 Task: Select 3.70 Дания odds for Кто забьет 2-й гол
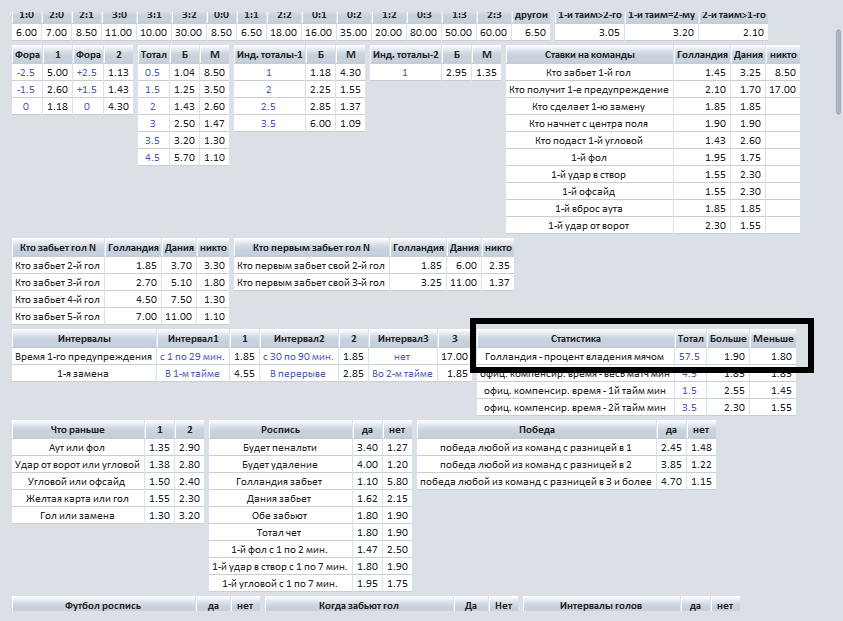[181, 266]
